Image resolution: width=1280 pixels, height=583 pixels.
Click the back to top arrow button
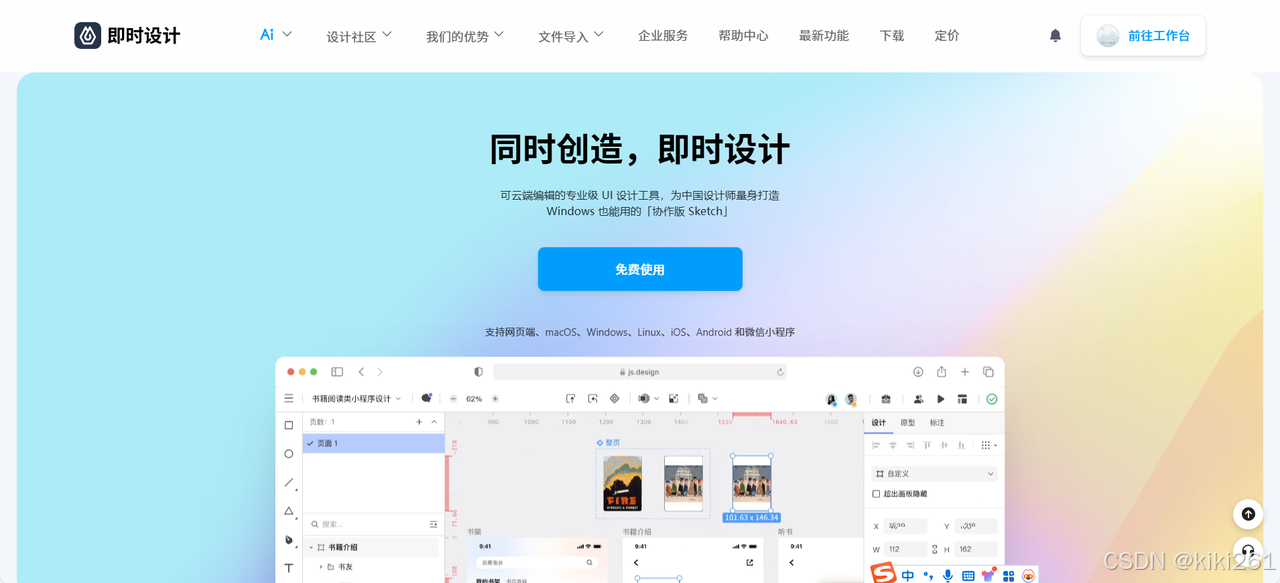pos(1248,514)
